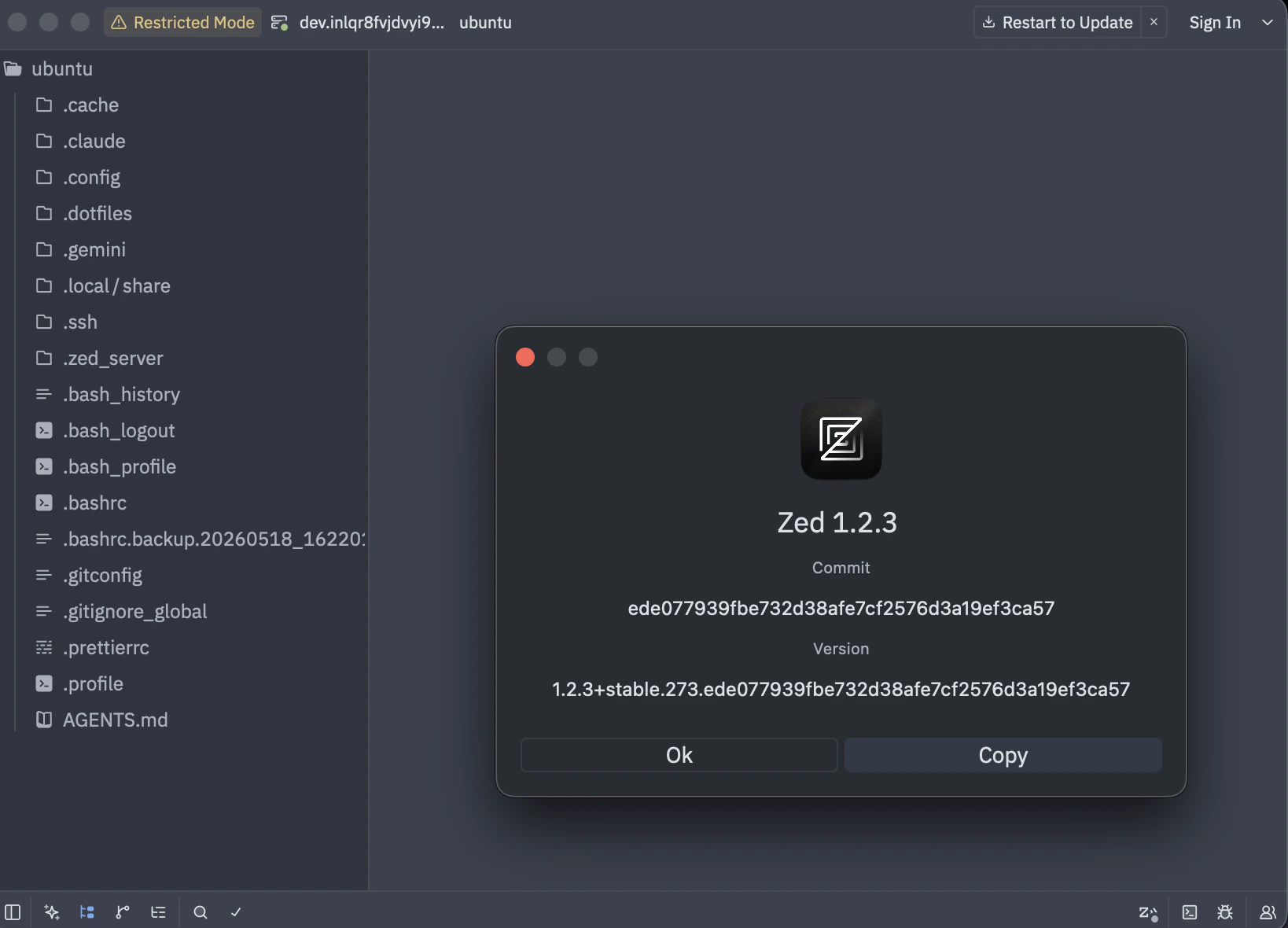
Task: Click the version string 1.2.3+stable.273 text
Action: pos(841,689)
